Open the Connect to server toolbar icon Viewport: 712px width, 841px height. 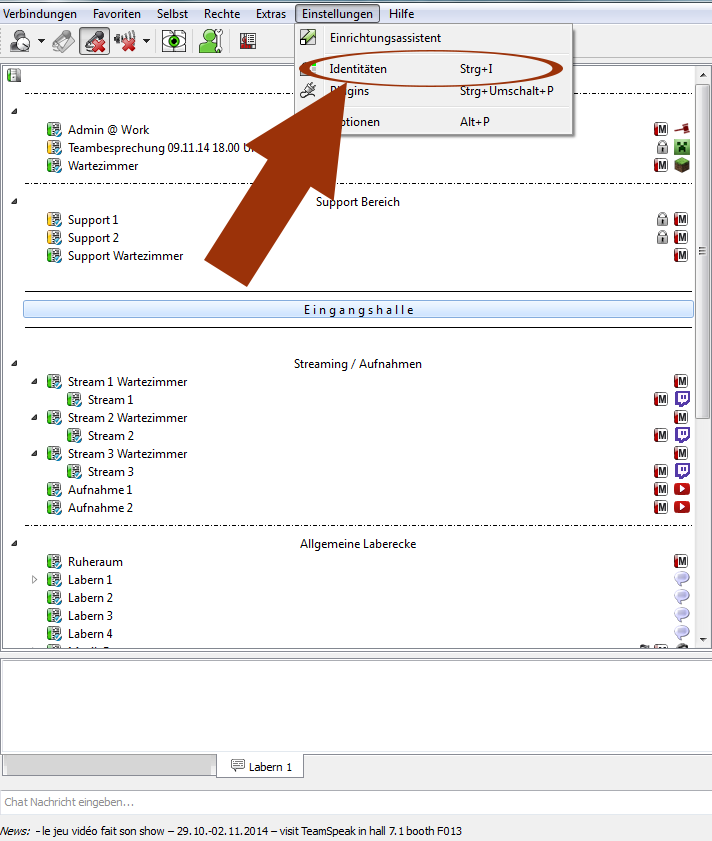click(x=20, y=41)
